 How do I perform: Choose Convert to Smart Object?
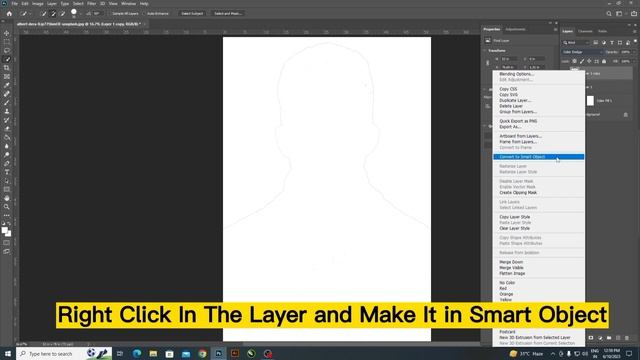point(538,157)
